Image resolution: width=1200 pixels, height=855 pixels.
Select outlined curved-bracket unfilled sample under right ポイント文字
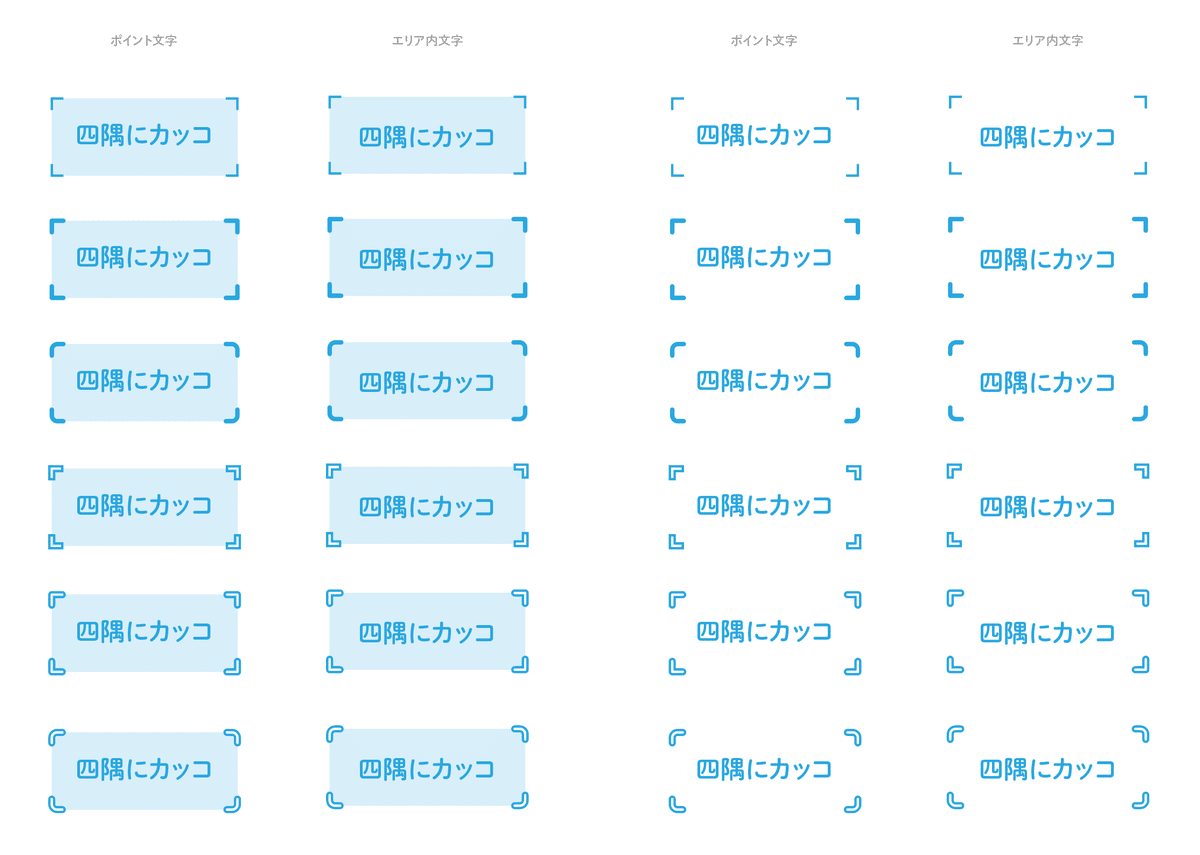pyautogui.click(x=764, y=770)
